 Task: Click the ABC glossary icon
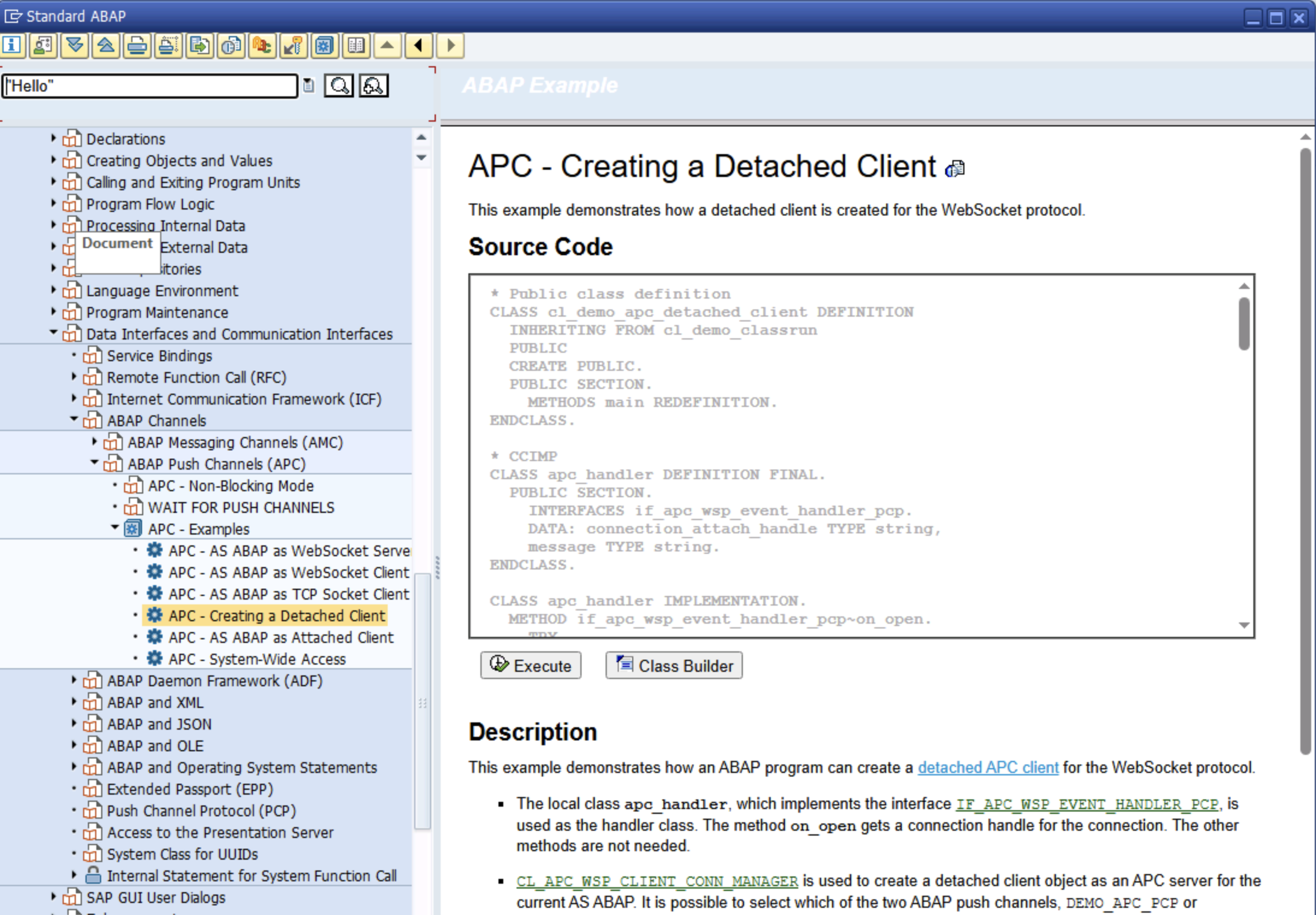[x=262, y=46]
